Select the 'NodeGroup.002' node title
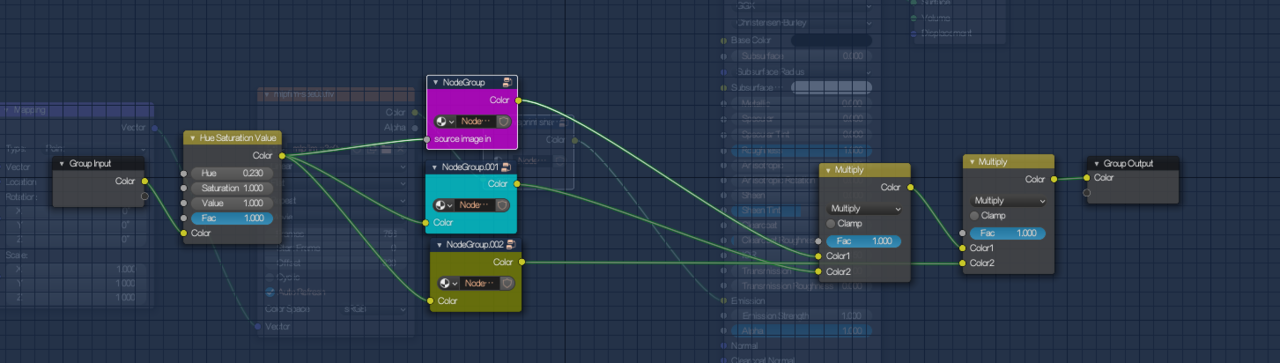 tap(474, 245)
